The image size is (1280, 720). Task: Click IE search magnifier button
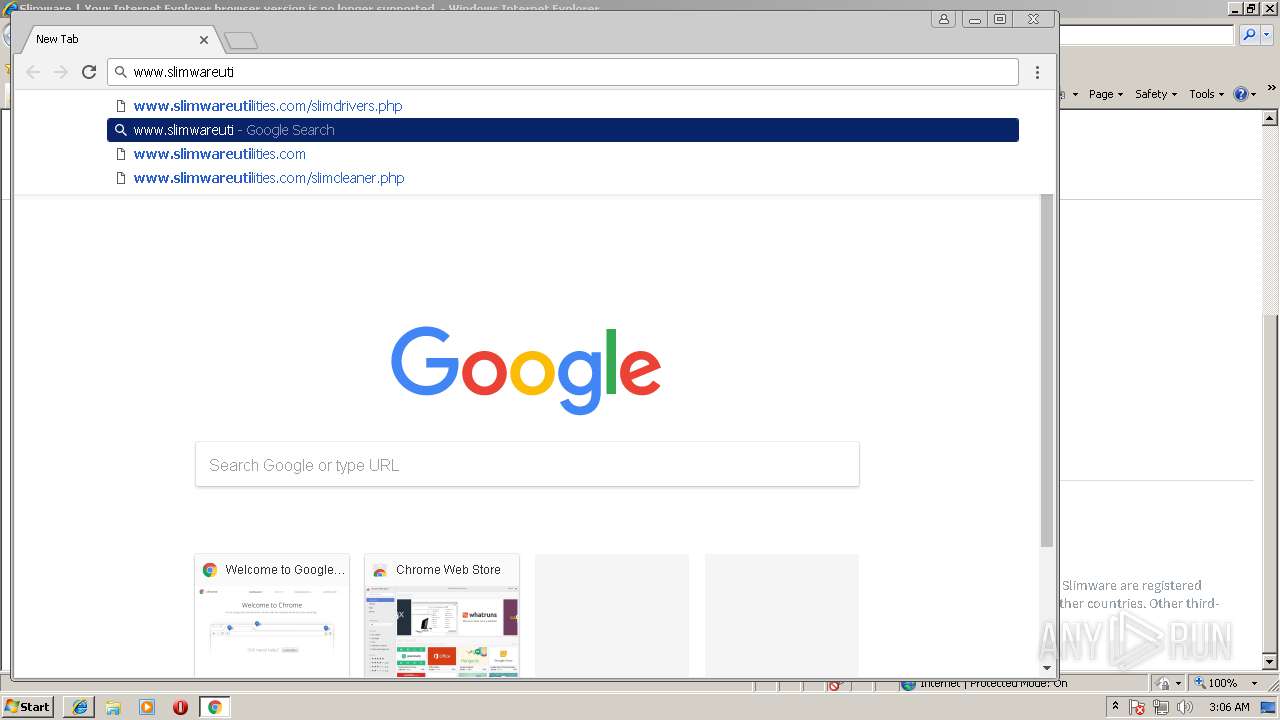[1249, 35]
